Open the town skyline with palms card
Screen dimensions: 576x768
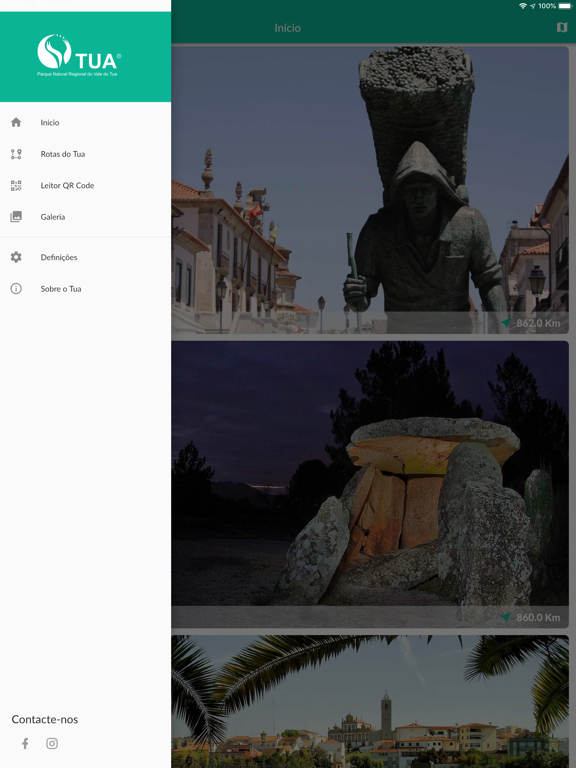pos(370,701)
